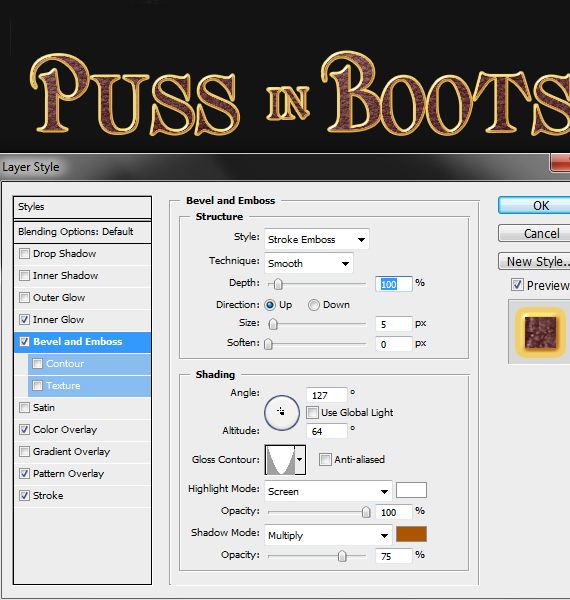Viewport: 570px width, 600px height.
Task: Select the Contour sub-item row
Action: (89, 364)
